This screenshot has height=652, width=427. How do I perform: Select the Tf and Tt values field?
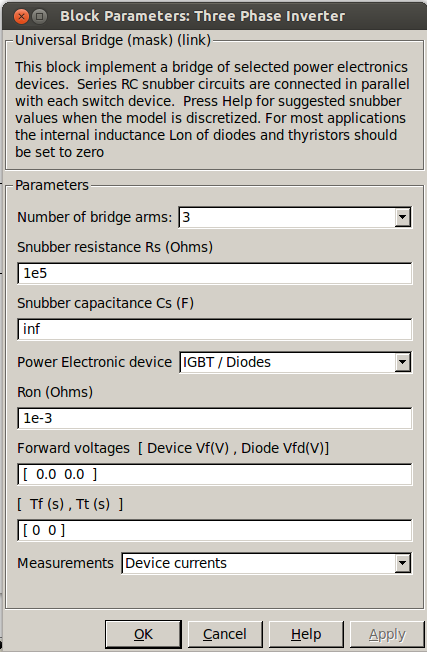215,530
